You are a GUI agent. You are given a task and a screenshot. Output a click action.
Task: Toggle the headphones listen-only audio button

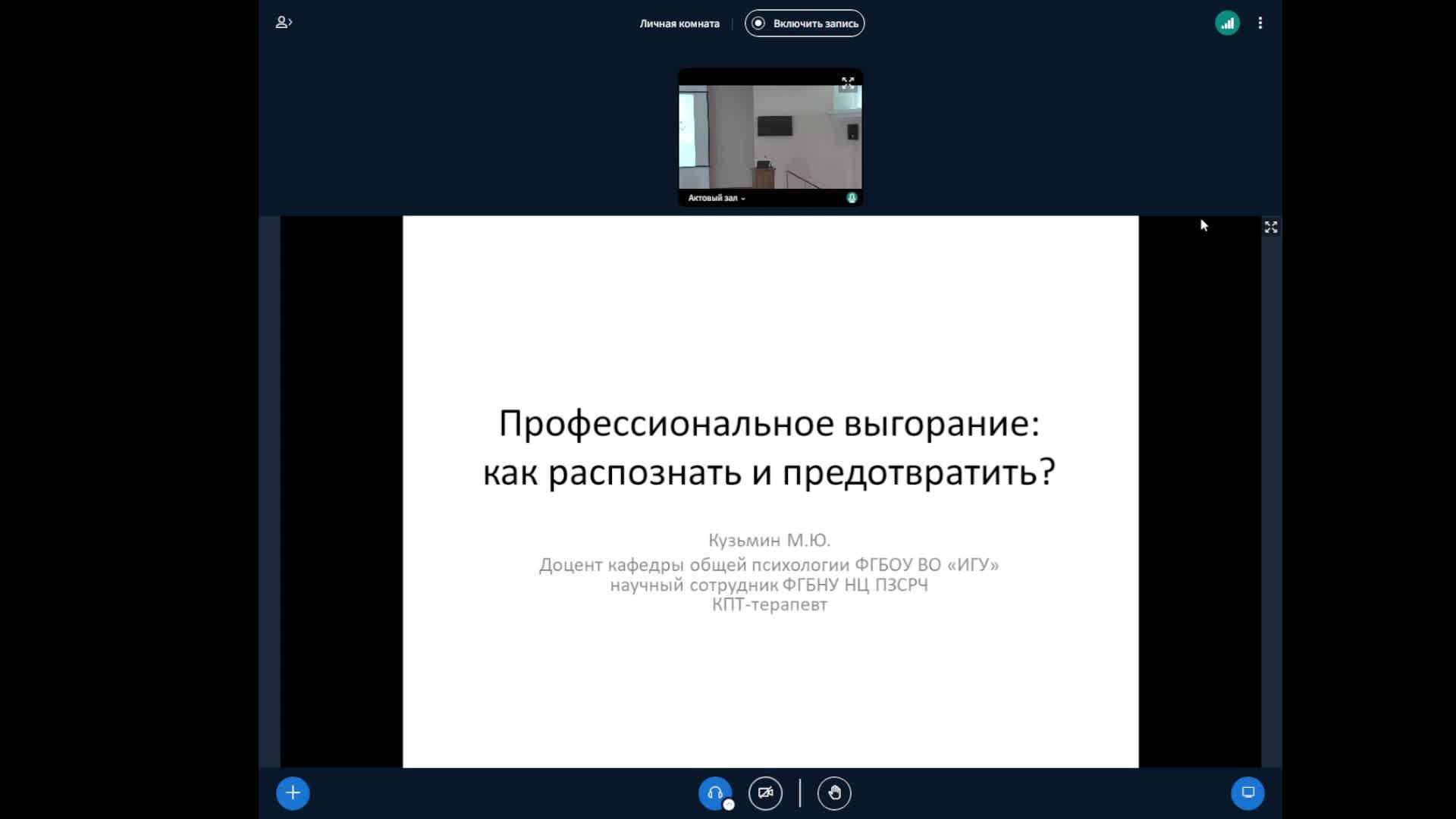click(x=714, y=793)
